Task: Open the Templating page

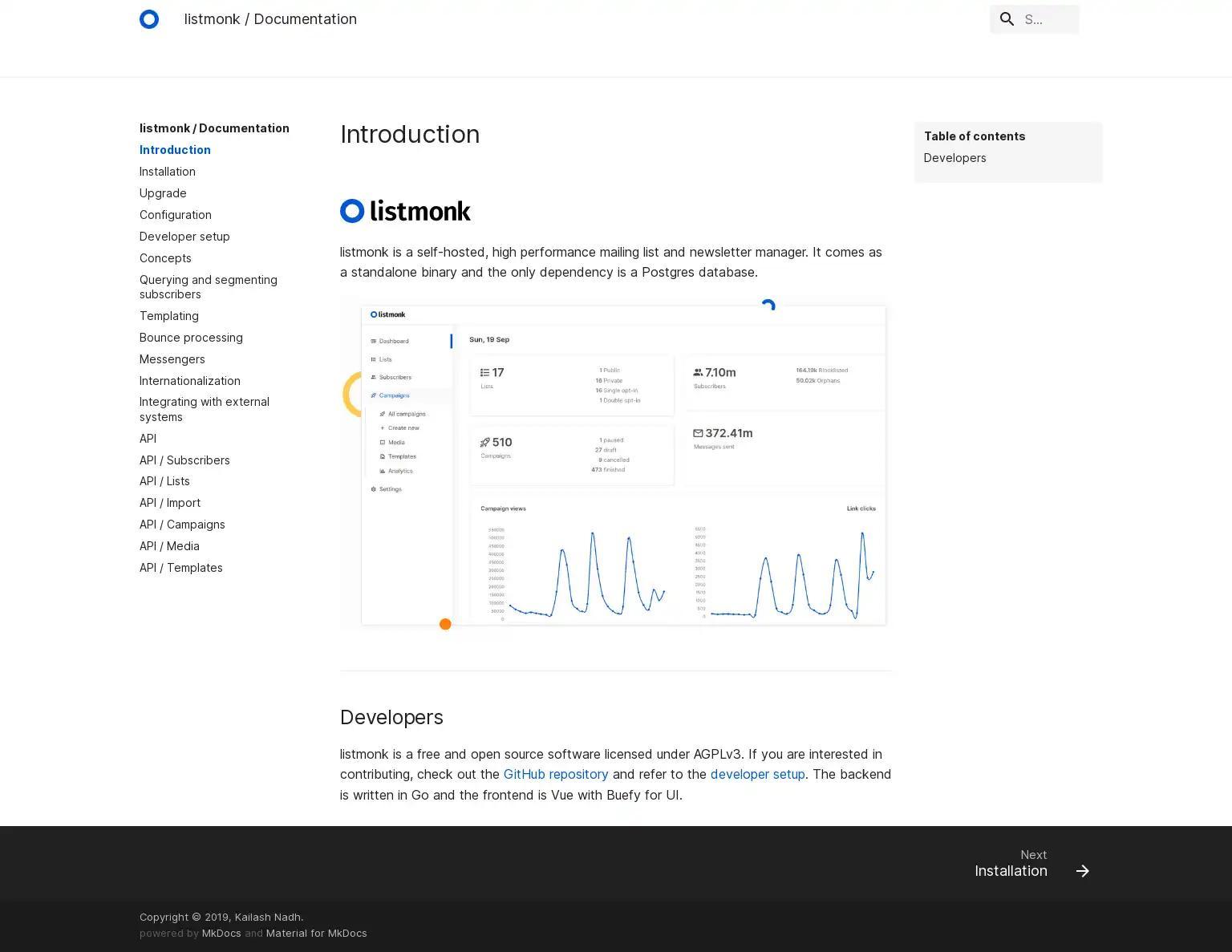Action: tap(169, 316)
